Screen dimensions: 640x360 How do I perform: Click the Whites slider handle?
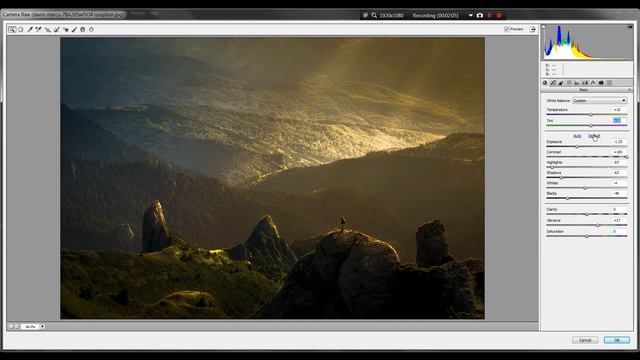[585, 188]
